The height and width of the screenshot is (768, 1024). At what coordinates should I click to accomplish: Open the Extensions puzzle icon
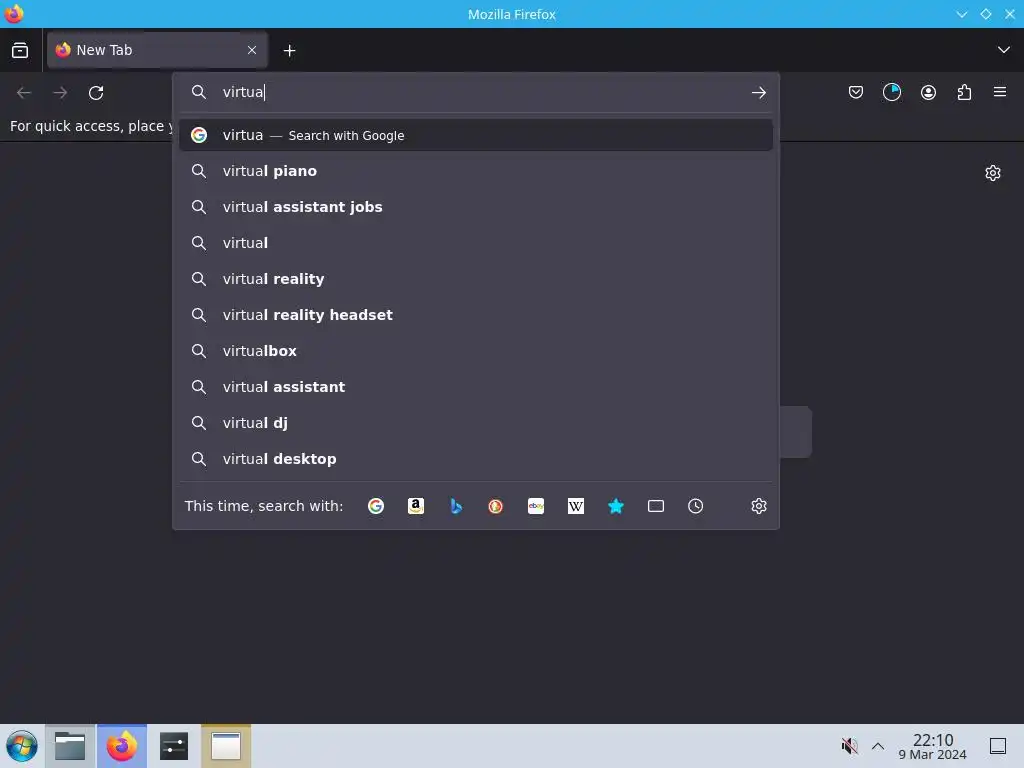pos(964,92)
